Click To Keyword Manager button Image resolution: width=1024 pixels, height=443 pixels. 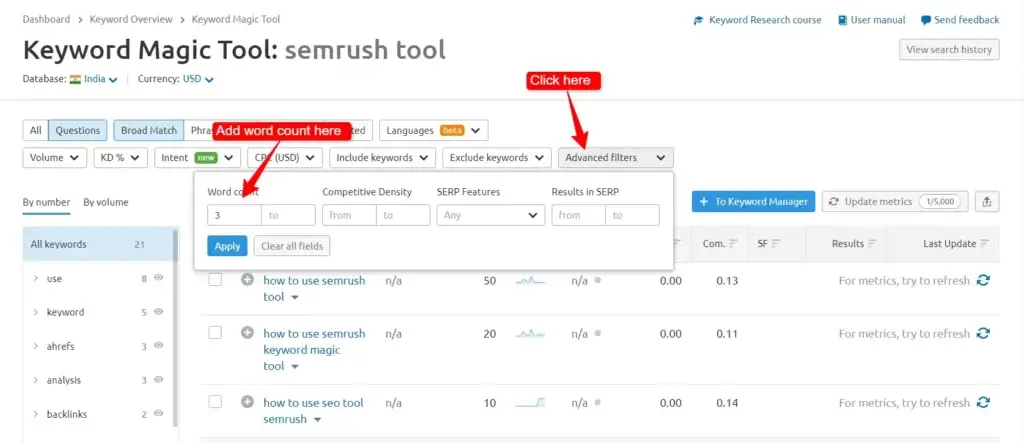(754, 202)
